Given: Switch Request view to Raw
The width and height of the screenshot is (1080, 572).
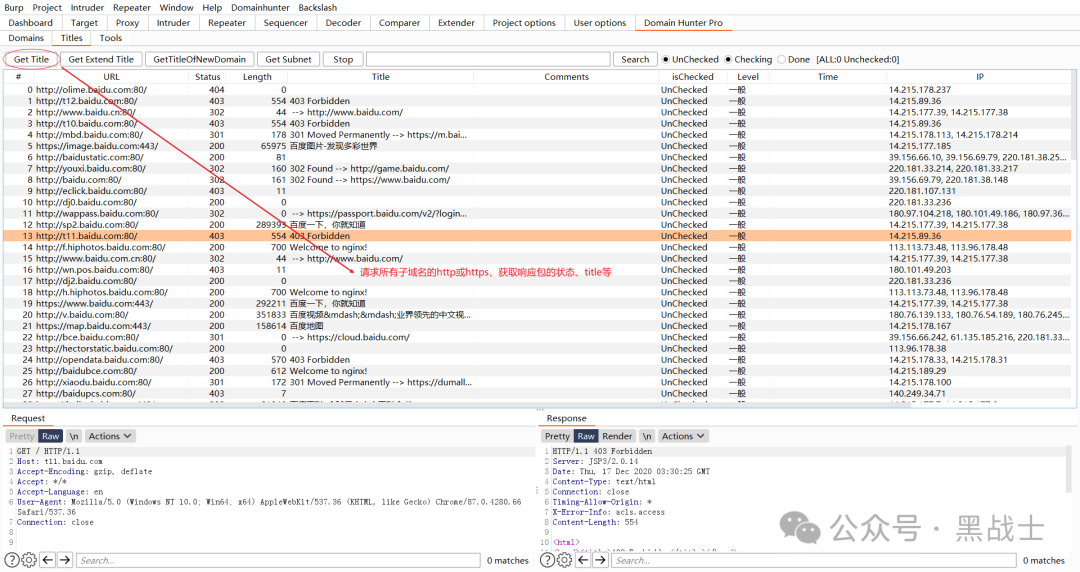Looking at the screenshot, I should [51, 436].
